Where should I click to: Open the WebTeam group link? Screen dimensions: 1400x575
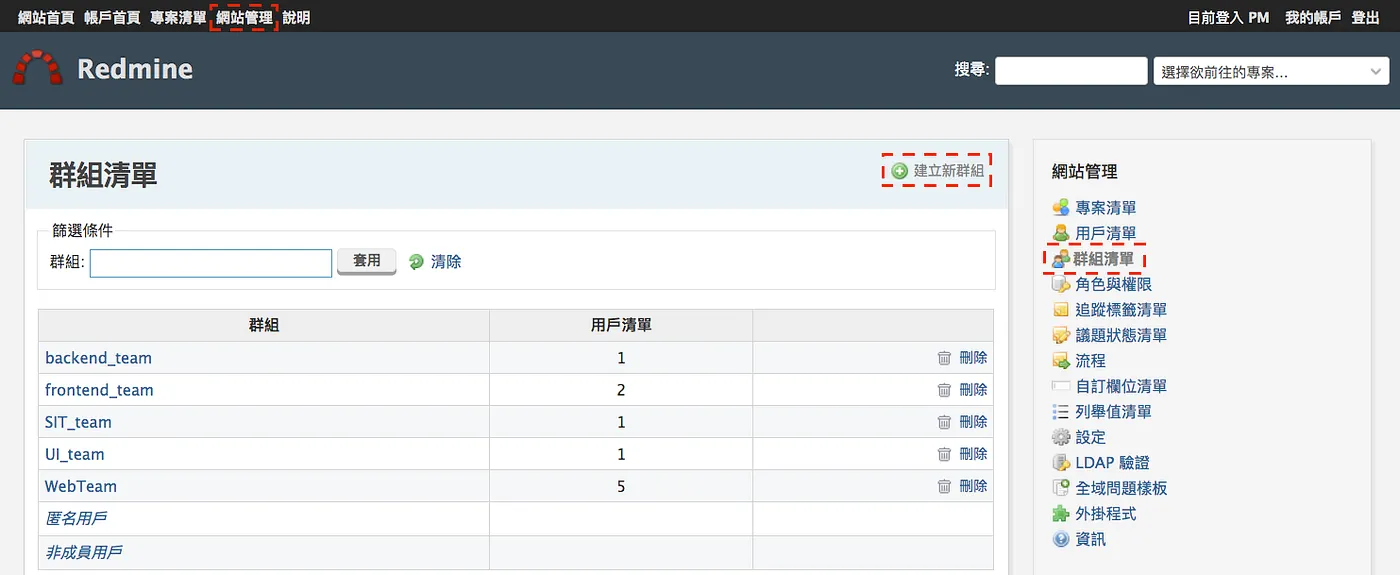(x=81, y=486)
